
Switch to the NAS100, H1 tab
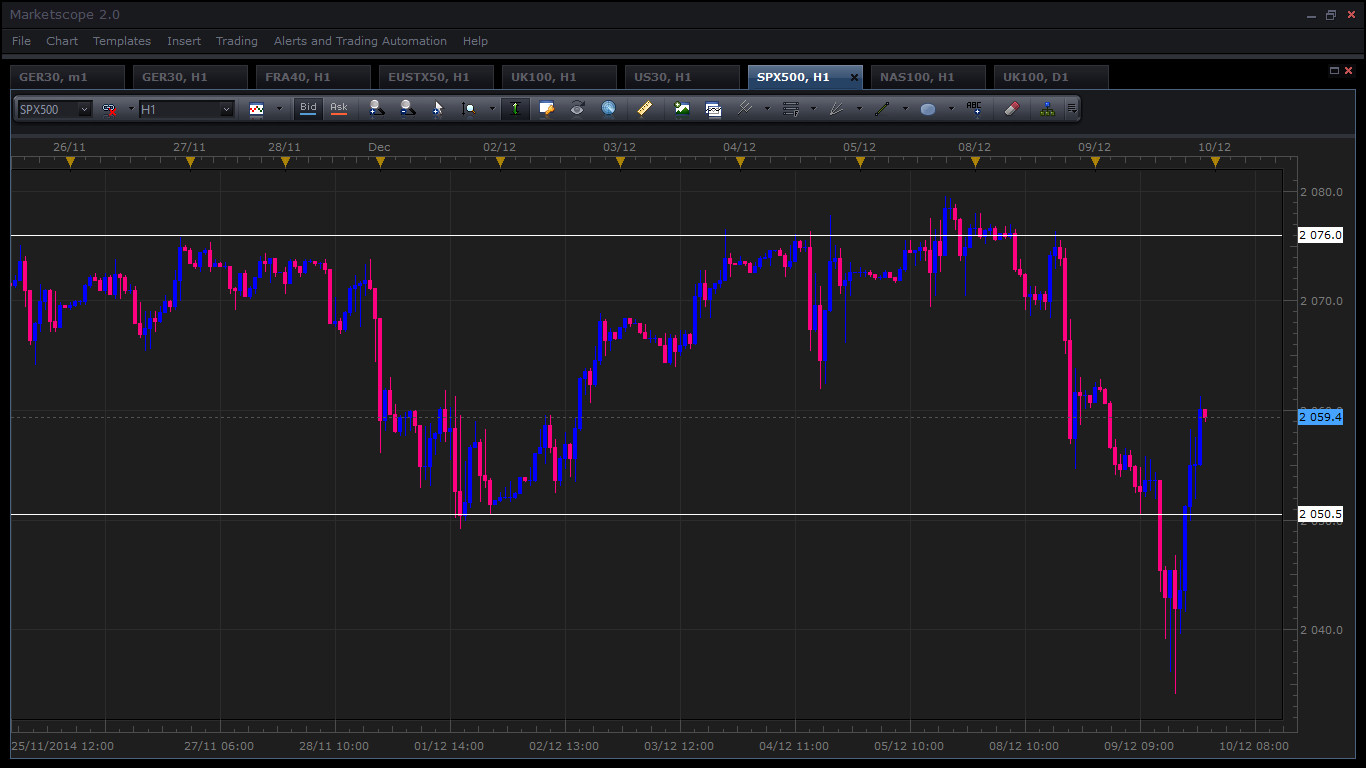pos(928,77)
